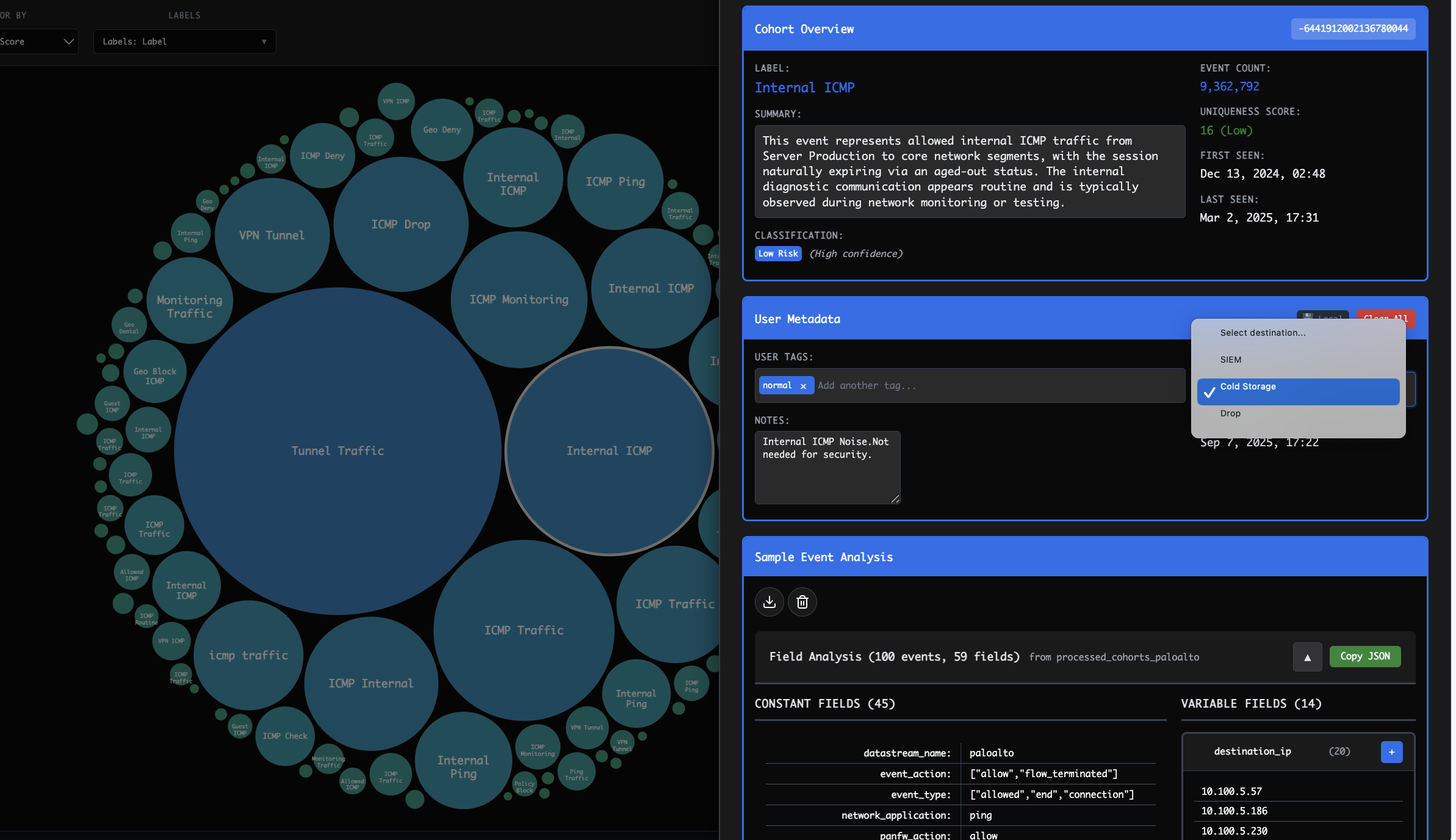The height and width of the screenshot is (840, 1456).
Task: Remove the 'normal' user tag
Action: point(804,385)
